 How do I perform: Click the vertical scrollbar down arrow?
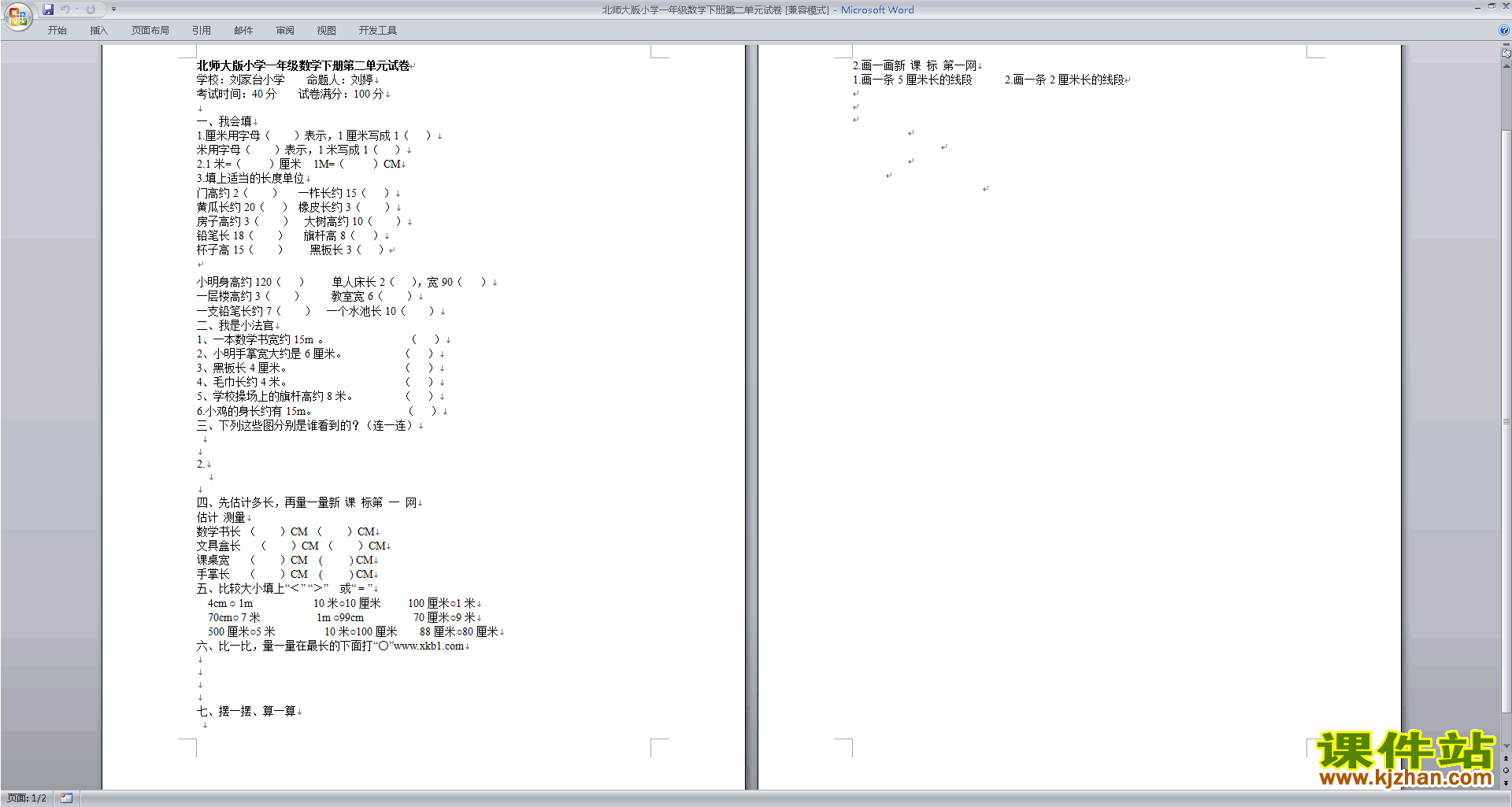tap(1506, 746)
